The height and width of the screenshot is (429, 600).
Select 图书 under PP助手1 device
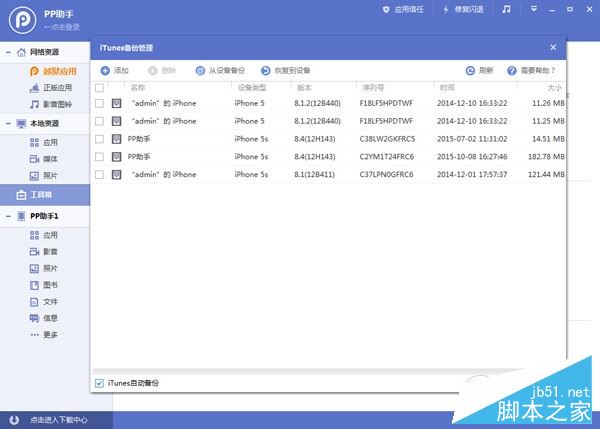[44, 285]
